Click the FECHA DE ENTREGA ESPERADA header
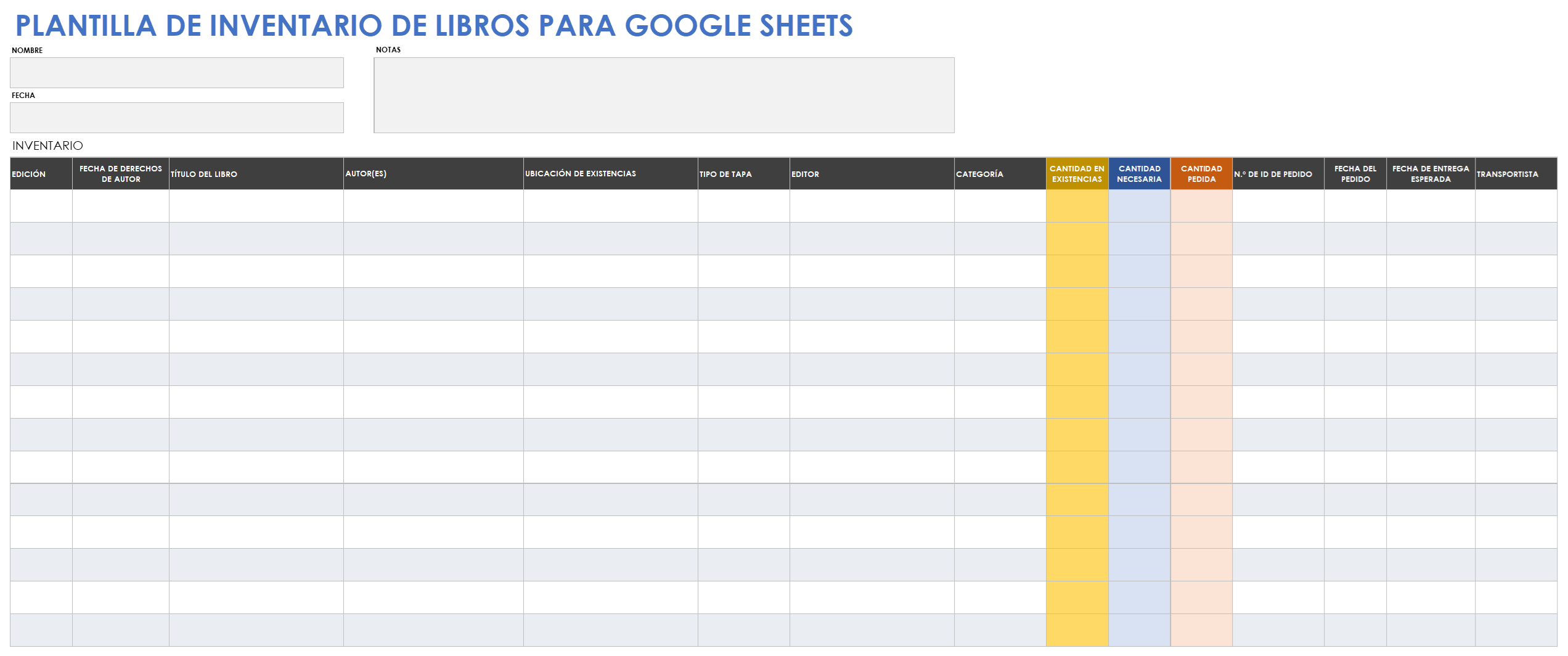 point(1431,174)
